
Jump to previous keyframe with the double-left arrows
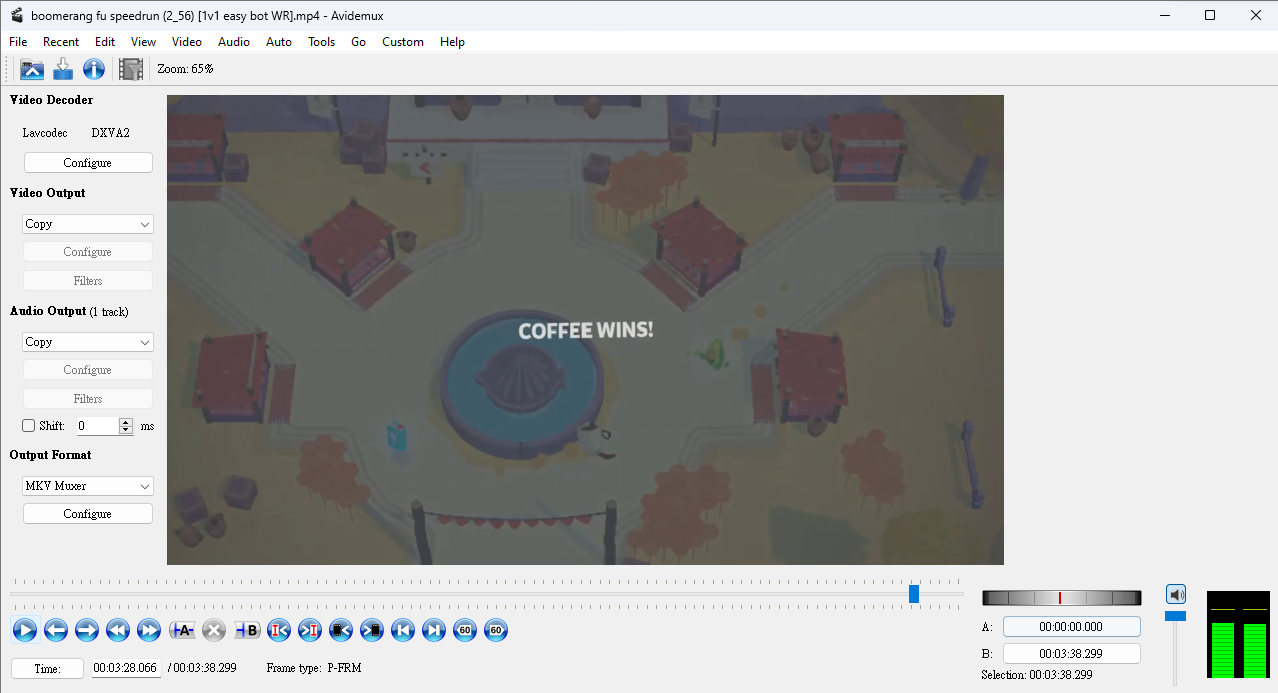click(118, 630)
